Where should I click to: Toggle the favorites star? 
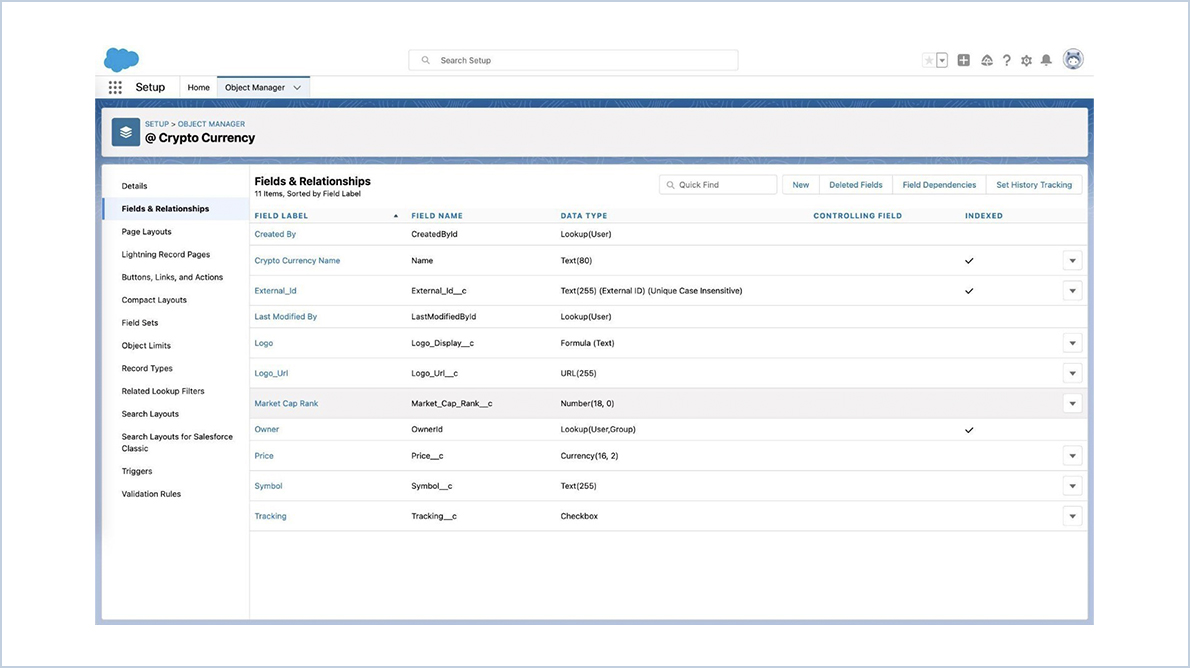[x=928, y=59]
